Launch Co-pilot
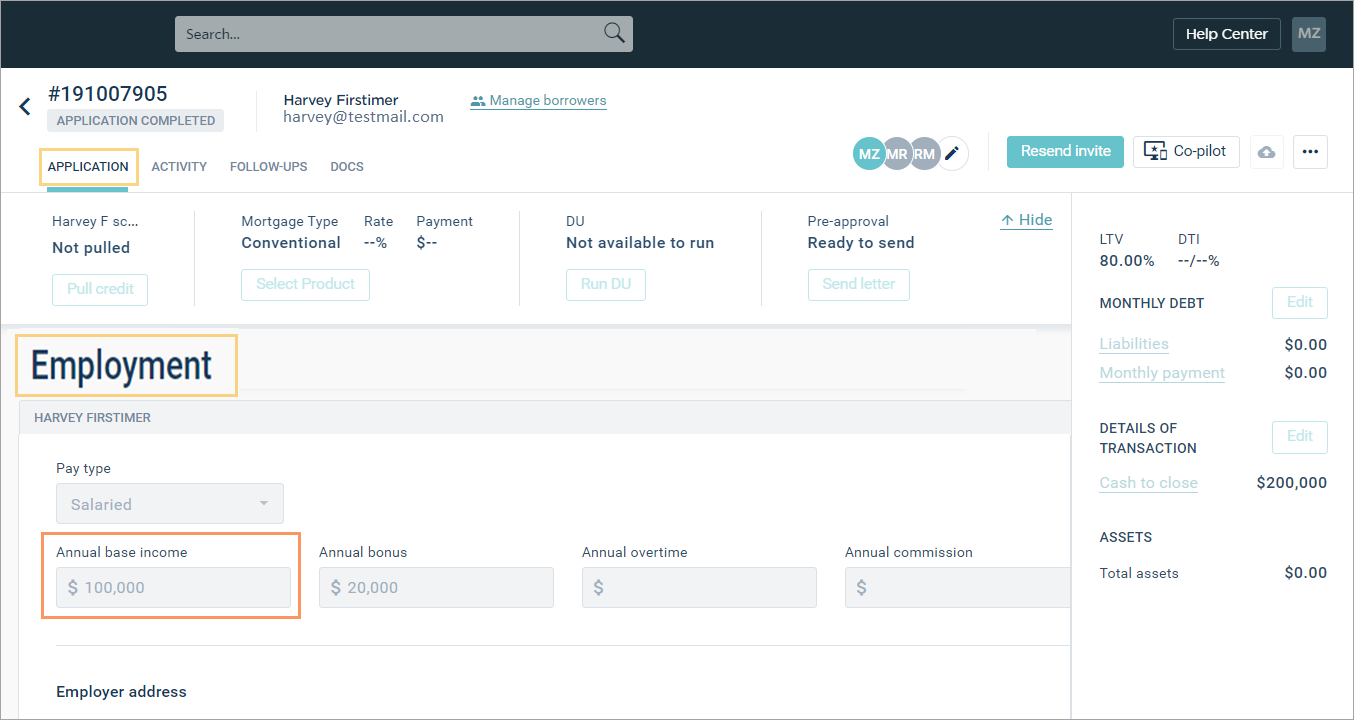 pos(1187,151)
